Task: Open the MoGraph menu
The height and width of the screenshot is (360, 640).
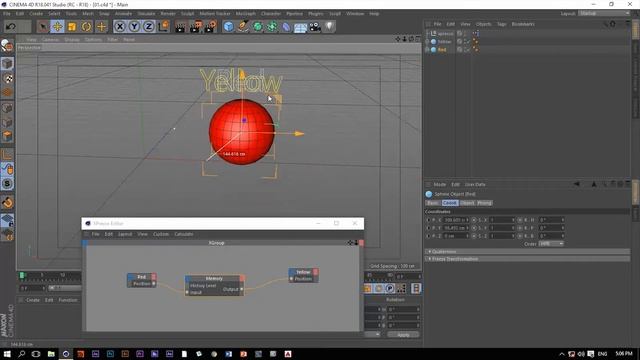Action: tap(246, 13)
